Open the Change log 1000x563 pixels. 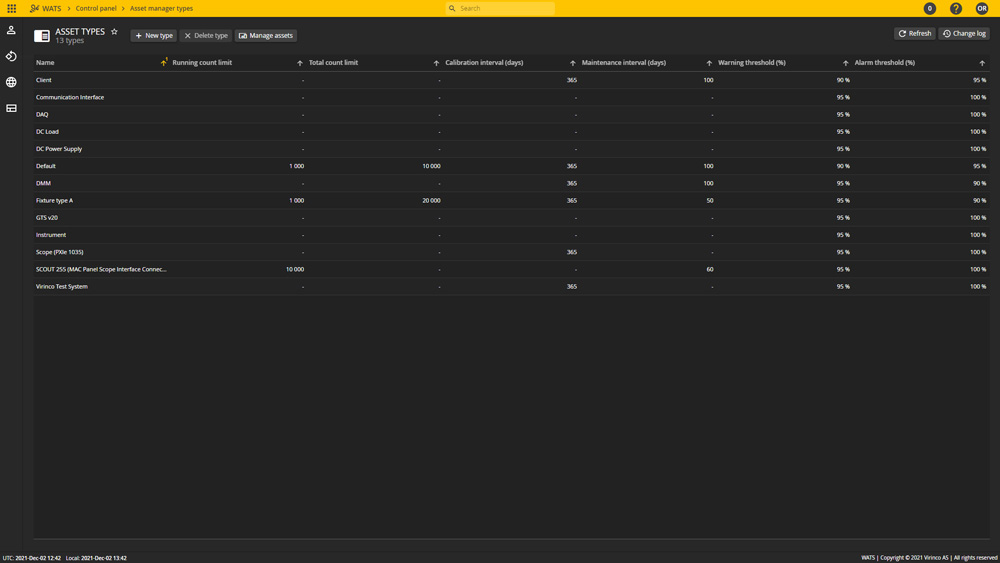pyautogui.click(x=964, y=33)
